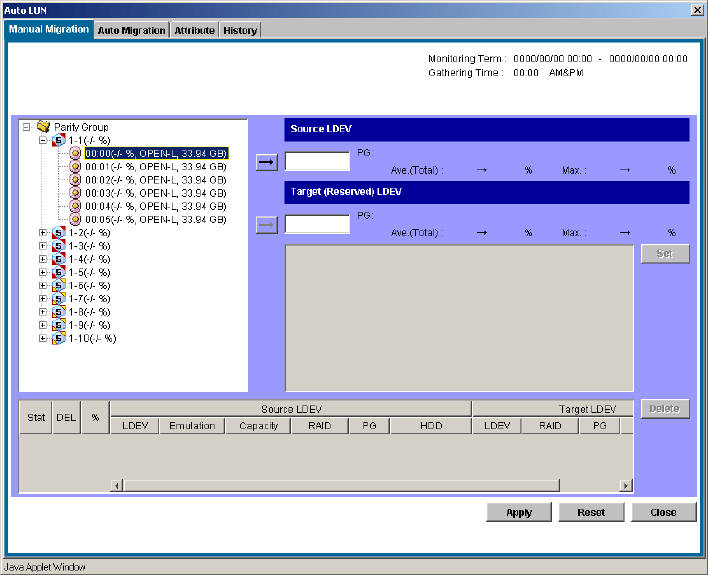This screenshot has height=575, width=708.
Task: Click the LDEV 00:03 disk icon
Action: pyautogui.click(x=75, y=193)
